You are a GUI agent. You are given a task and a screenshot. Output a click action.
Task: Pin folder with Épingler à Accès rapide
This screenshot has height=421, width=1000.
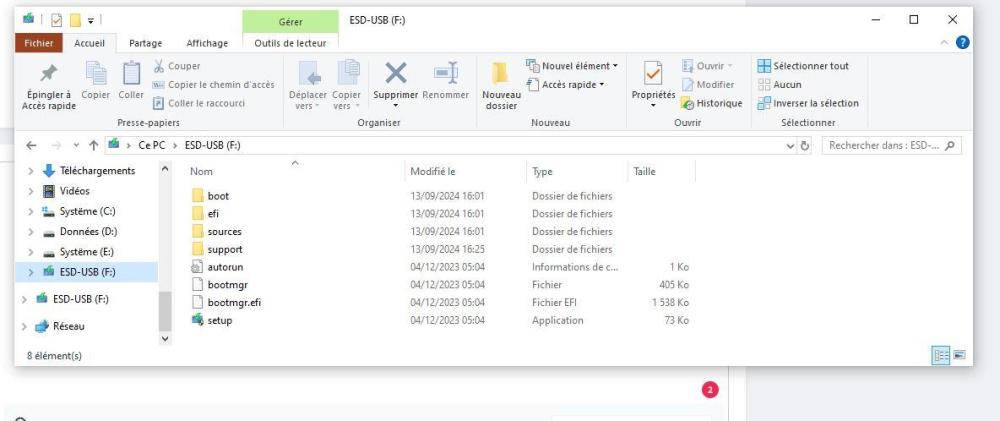(x=48, y=86)
